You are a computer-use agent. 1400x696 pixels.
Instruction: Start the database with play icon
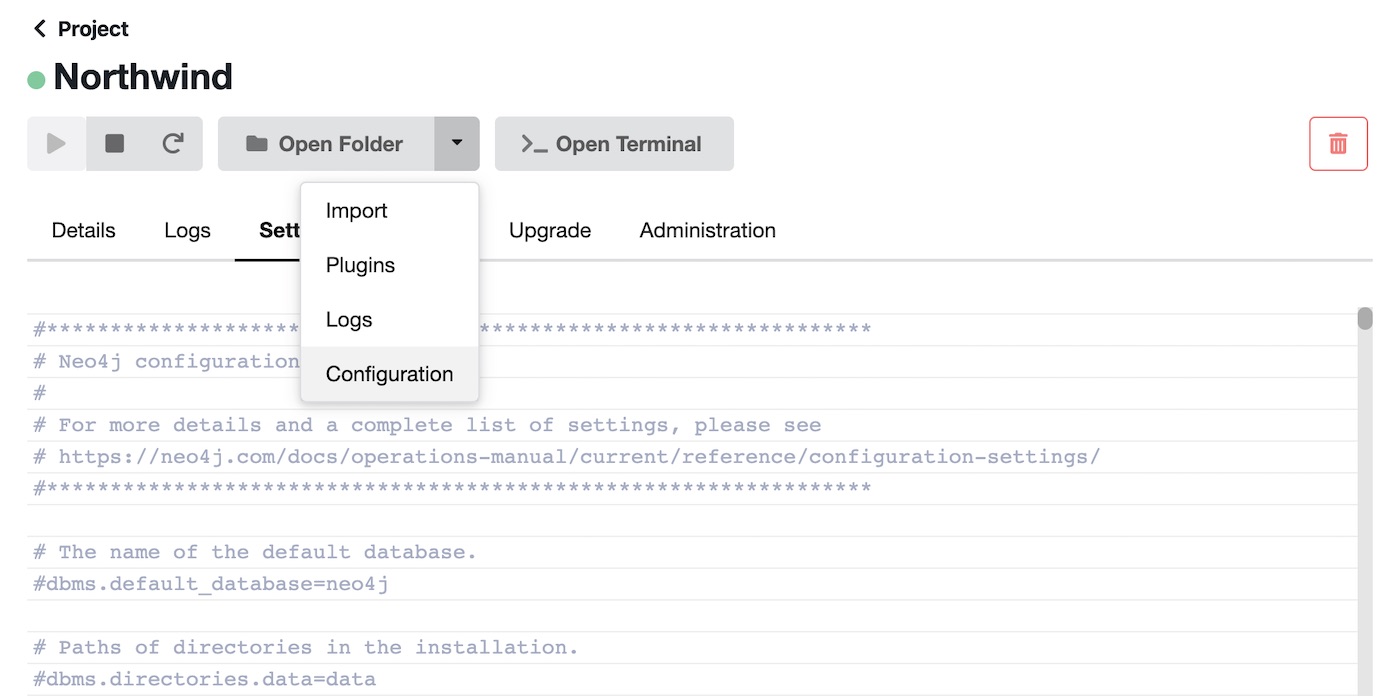[x=57, y=144]
